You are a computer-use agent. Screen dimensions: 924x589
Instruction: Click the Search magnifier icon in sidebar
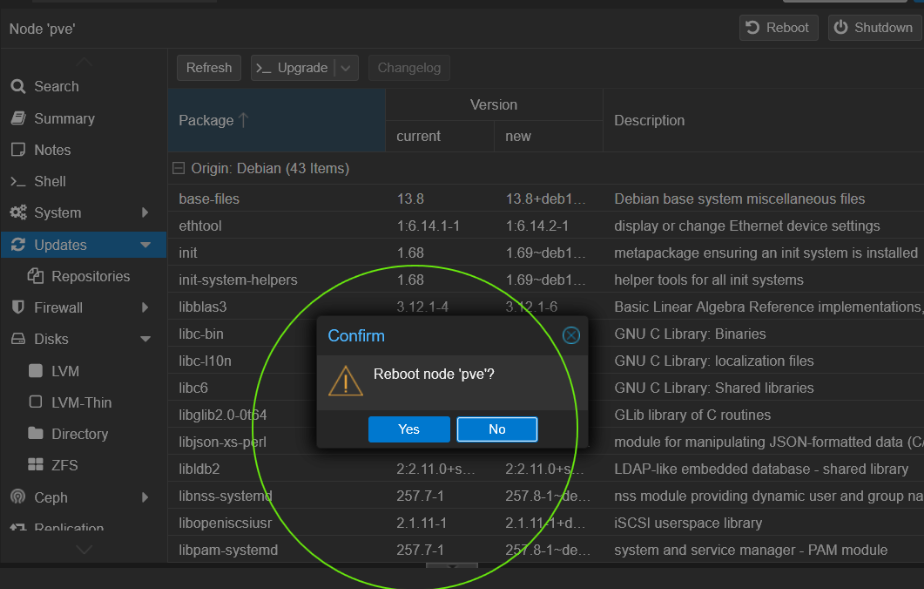click(18, 87)
